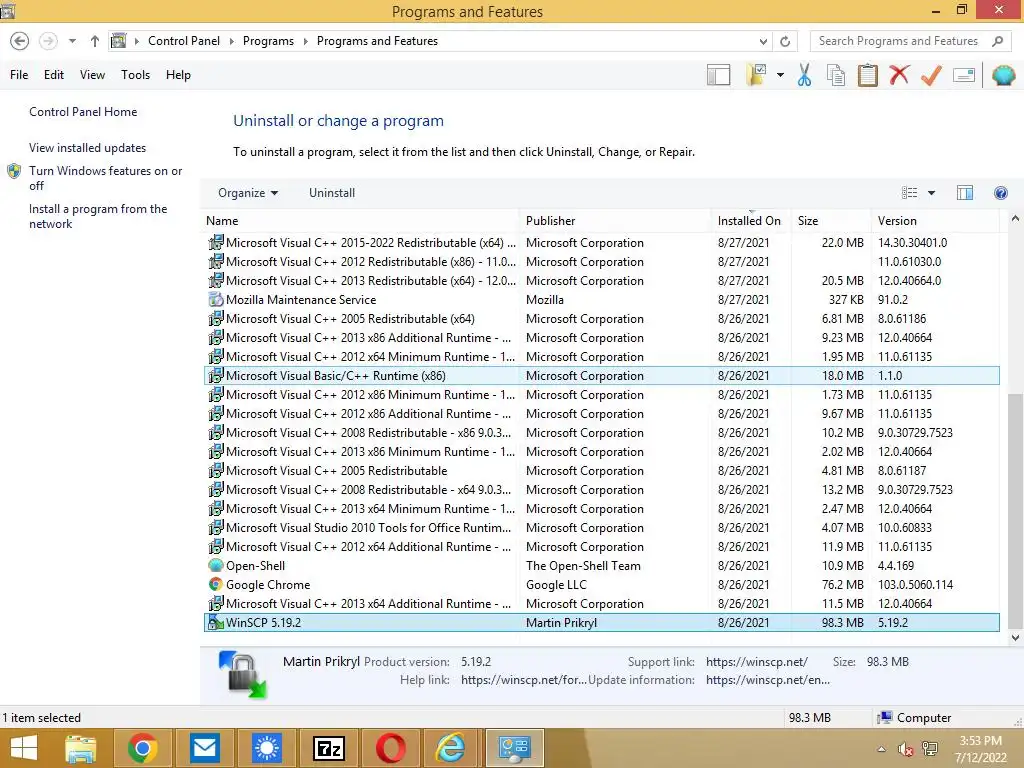
Task: Open Control Panel Home link
Action: click(83, 112)
